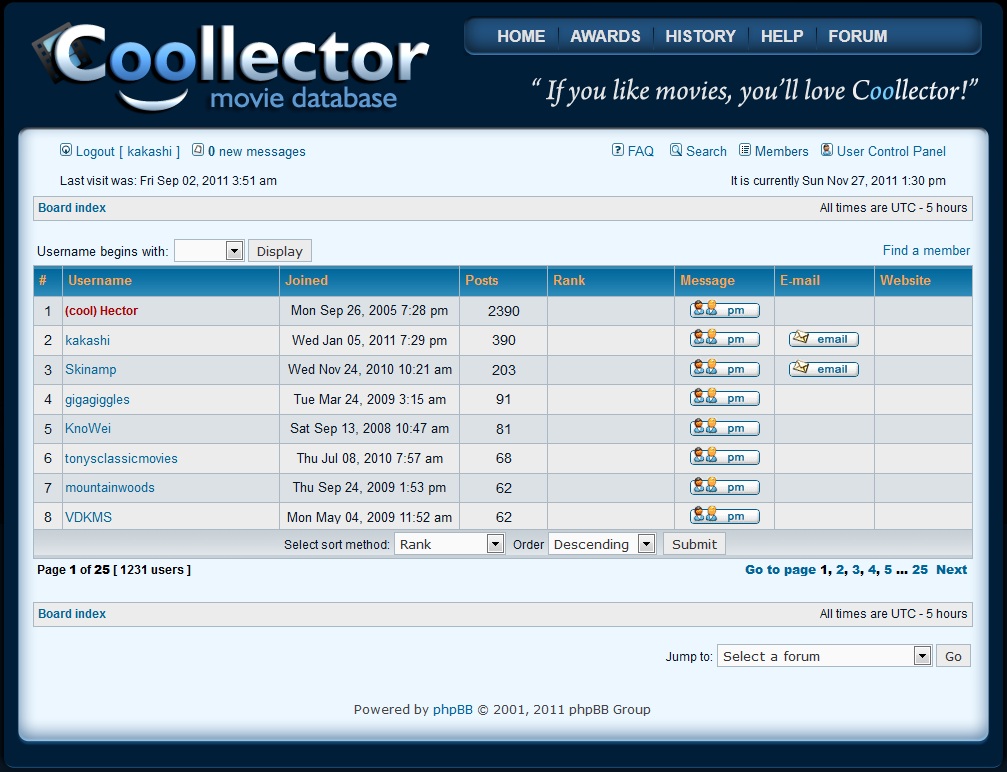
Task: Open the Skinamp profile
Action: click(x=91, y=370)
